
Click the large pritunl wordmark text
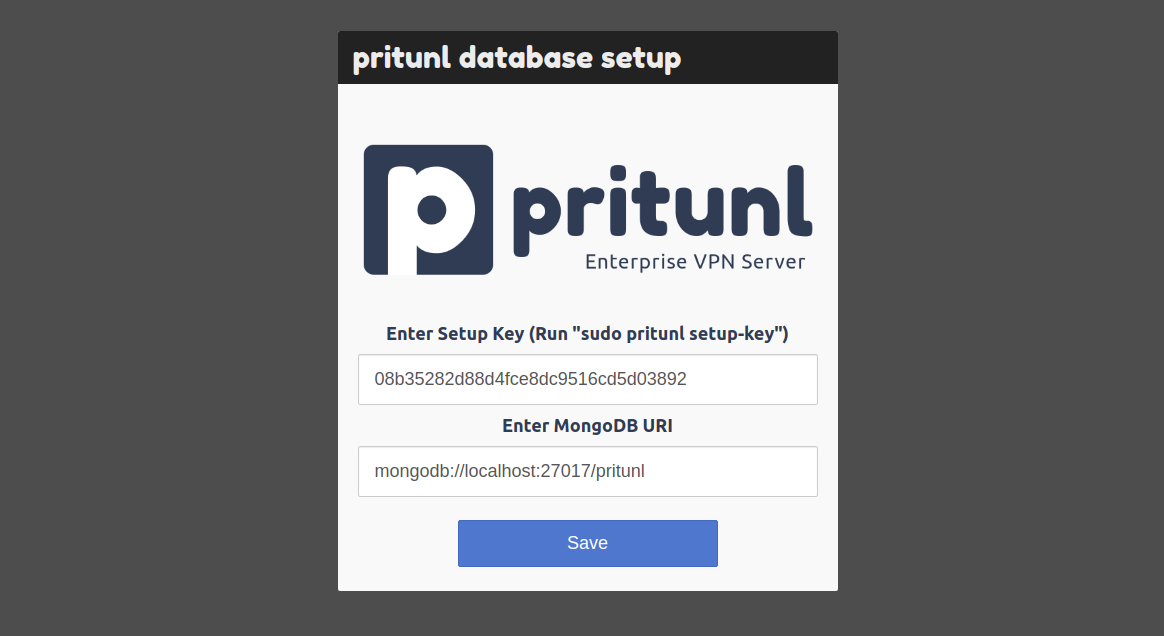662,210
